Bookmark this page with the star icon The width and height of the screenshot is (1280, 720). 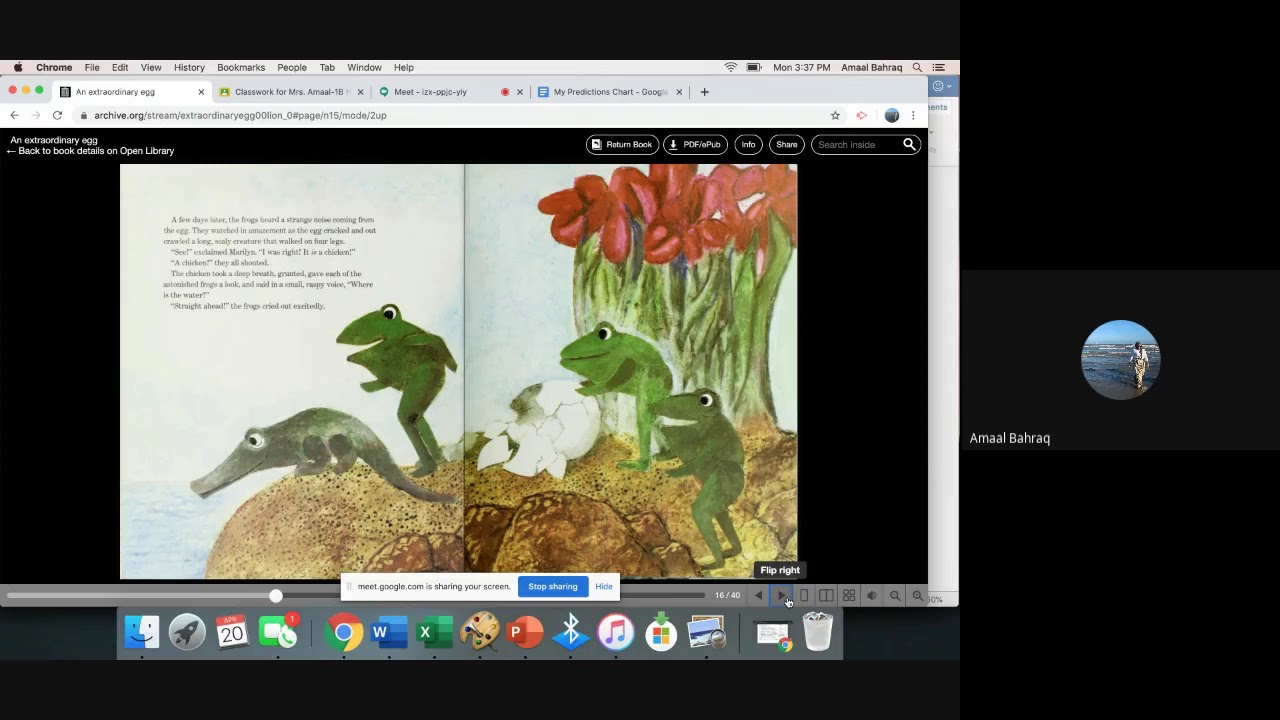[835, 116]
